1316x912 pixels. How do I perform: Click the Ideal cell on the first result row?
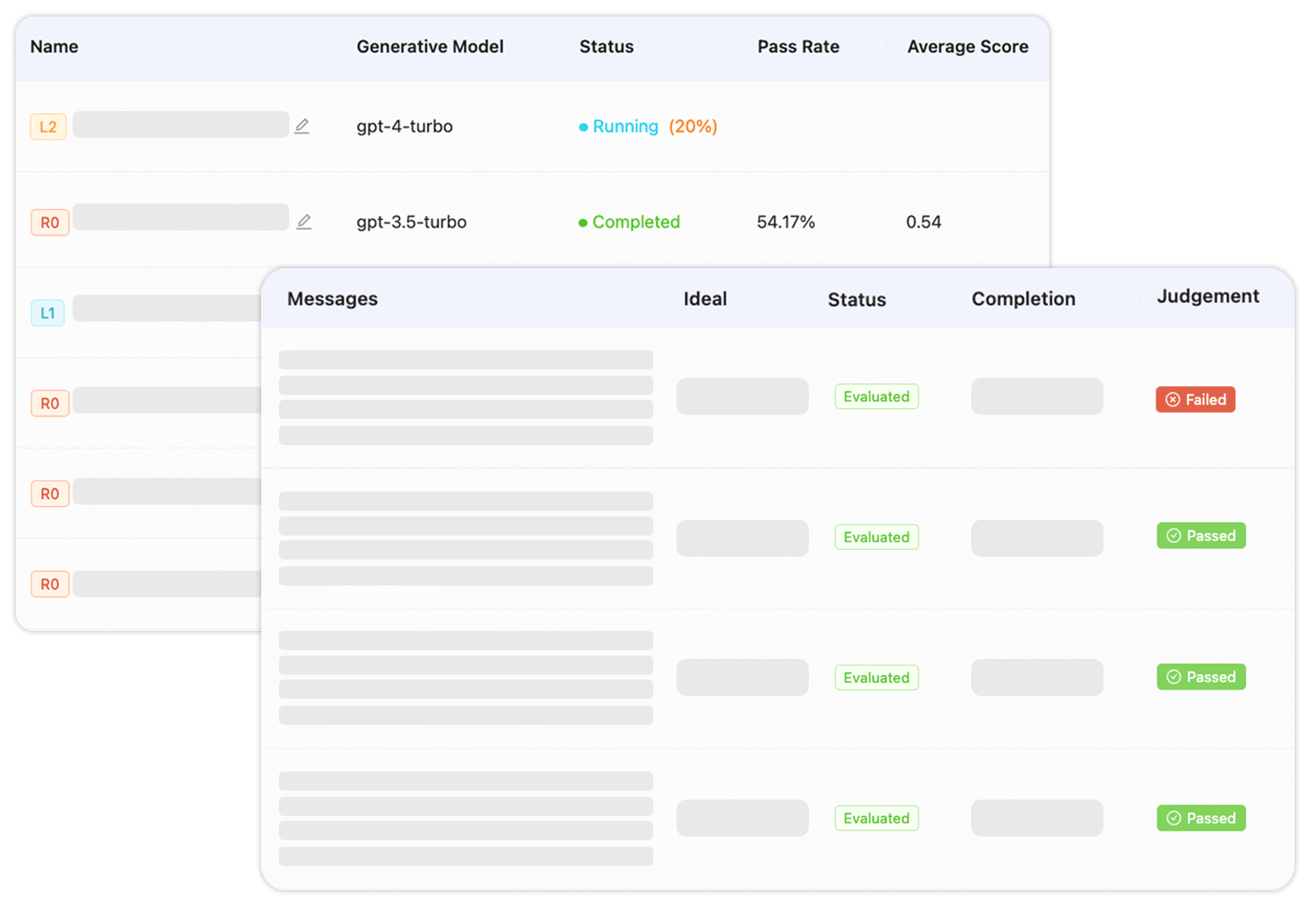742,396
